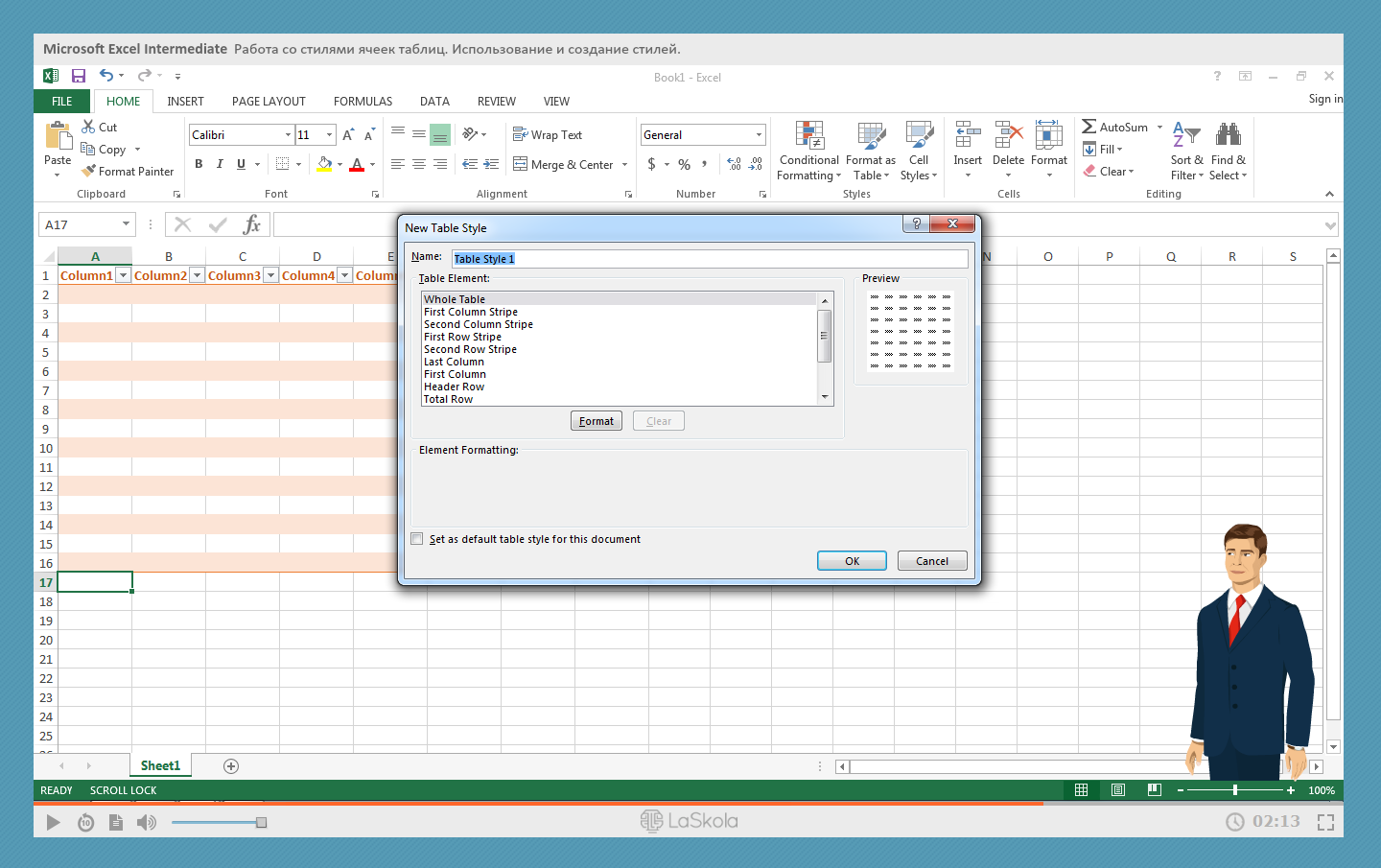
Task: Open the Column1 filter dropdown
Action: point(123,275)
